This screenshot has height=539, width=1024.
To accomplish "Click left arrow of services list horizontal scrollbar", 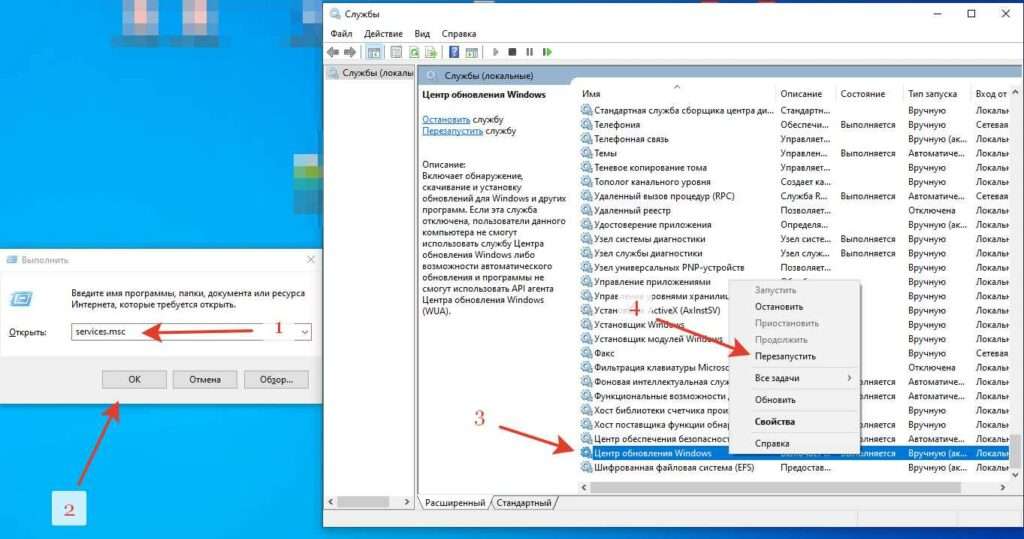I will 584,487.
